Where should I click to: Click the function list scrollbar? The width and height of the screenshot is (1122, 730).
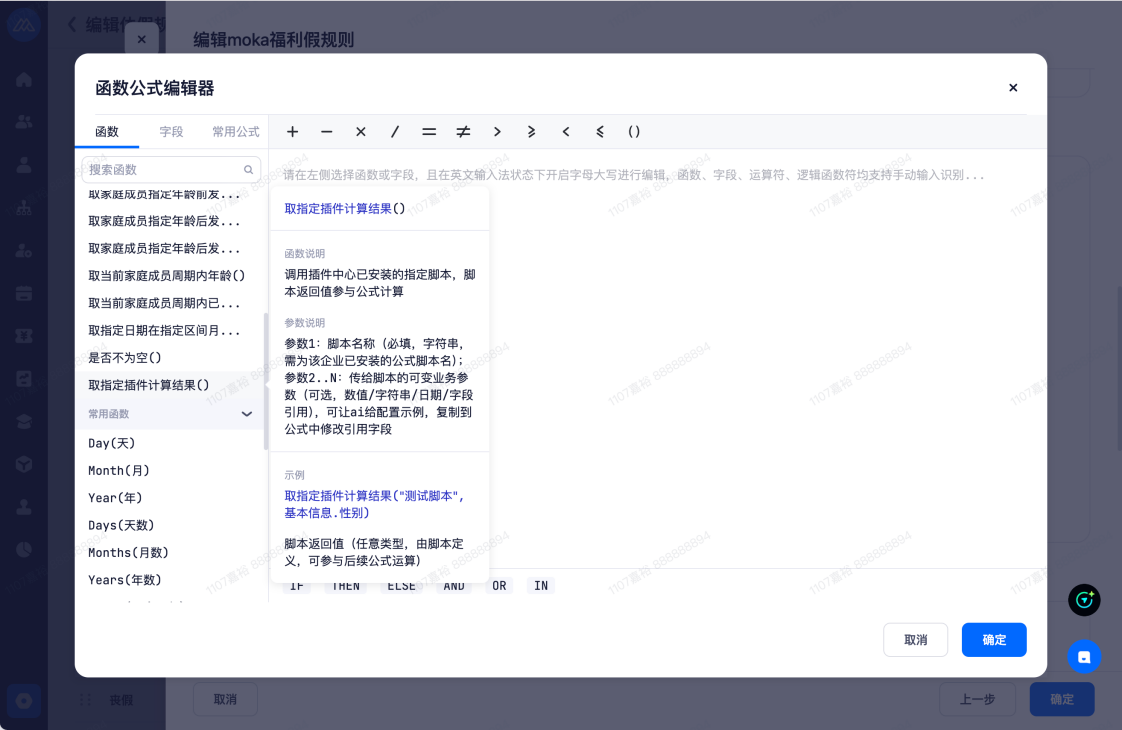tap(265, 381)
